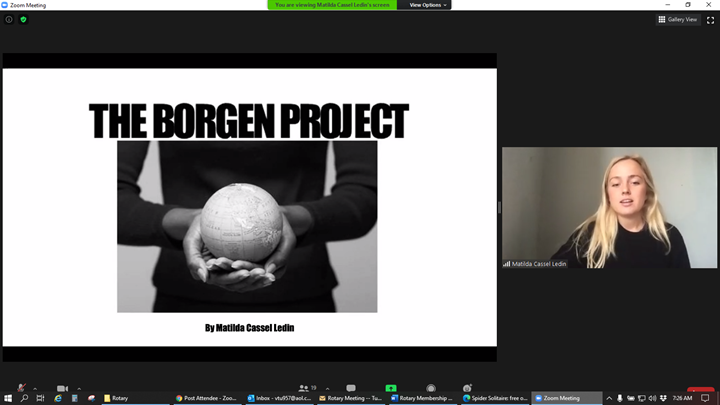
Task: Open the Reactions icon
Action: 467,388
